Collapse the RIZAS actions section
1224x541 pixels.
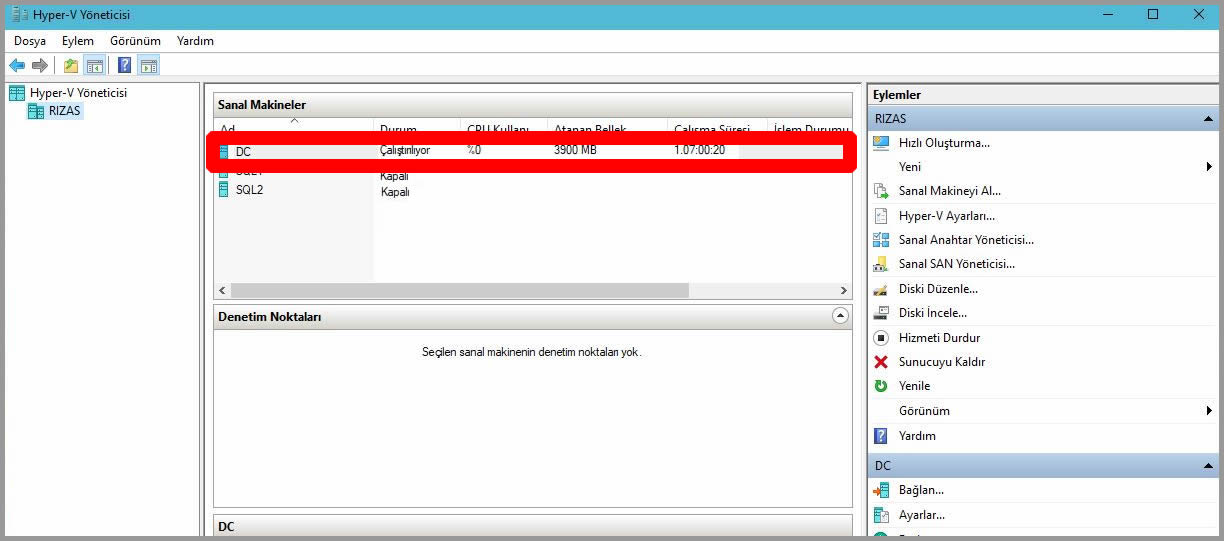point(1208,119)
